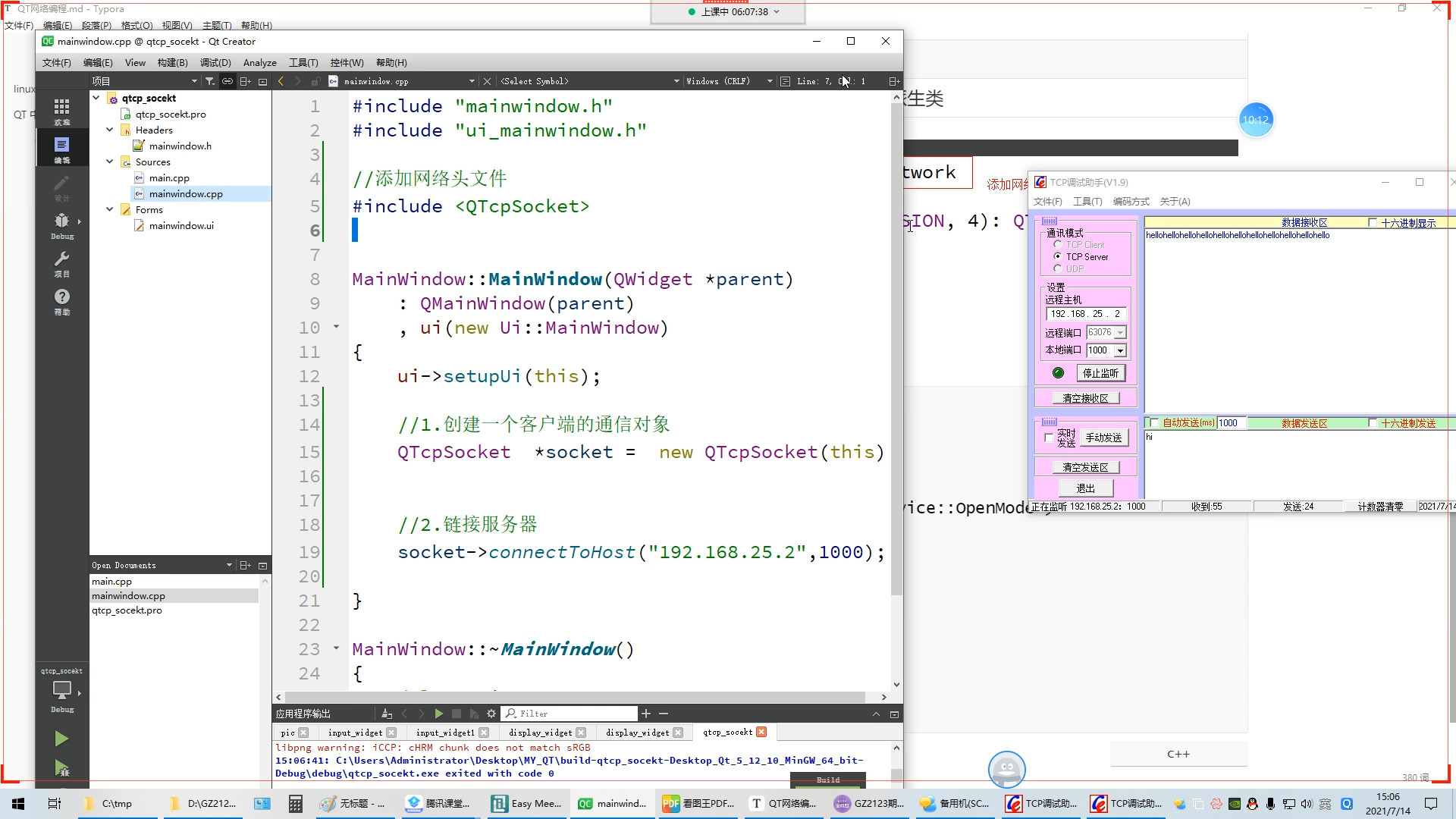
Task: Open the qtcp_socekt kit selector monitor icon
Action: point(62,690)
